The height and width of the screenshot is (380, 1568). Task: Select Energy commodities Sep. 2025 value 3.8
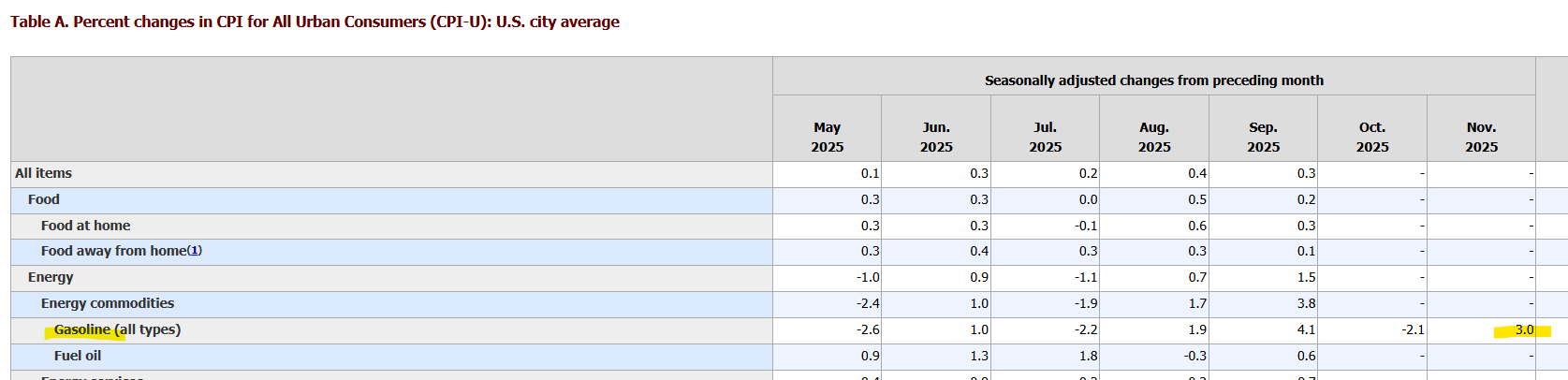click(1306, 303)
